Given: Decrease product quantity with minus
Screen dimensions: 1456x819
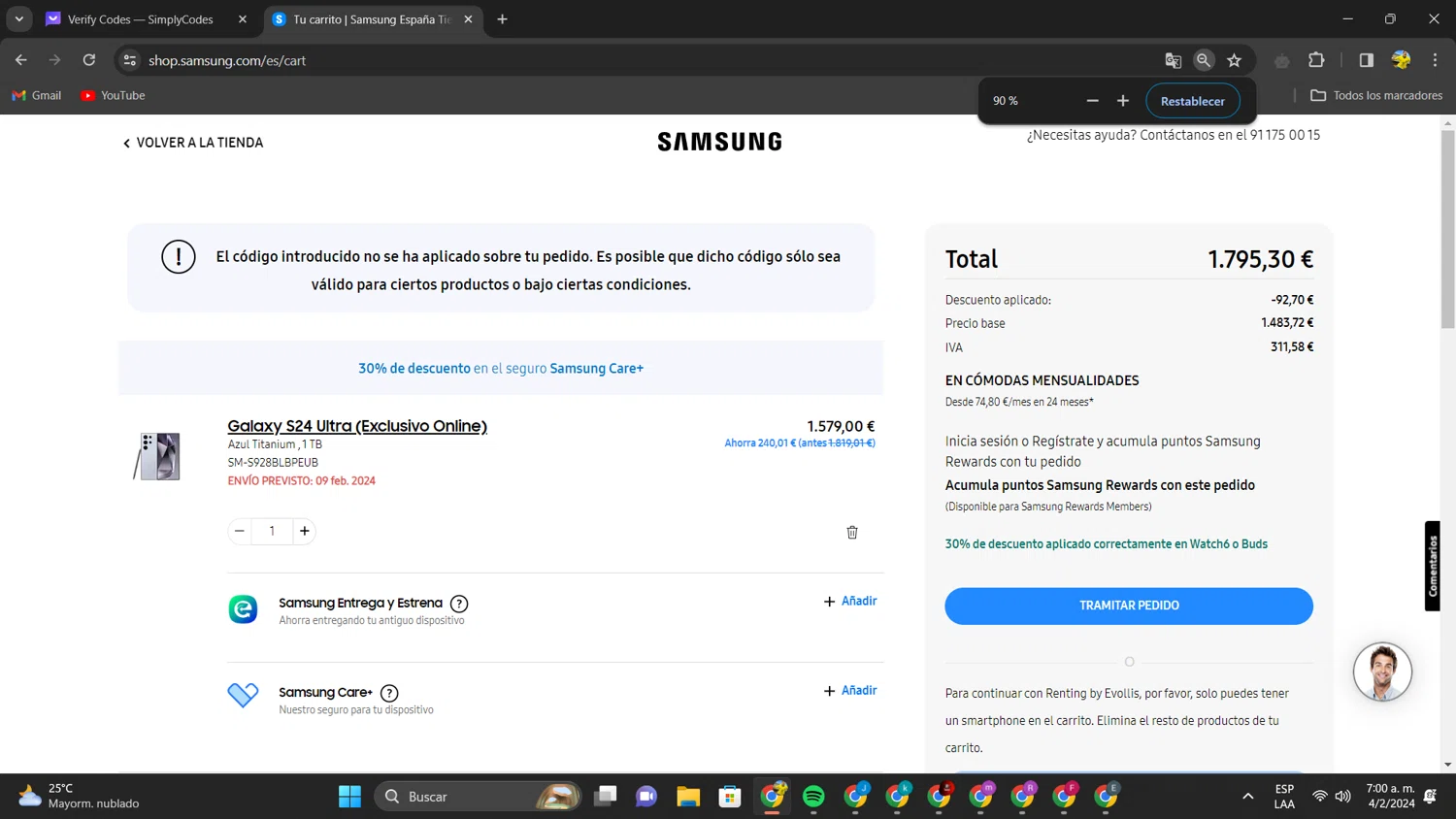Looking at the screenshot, I should pos(240,531).
